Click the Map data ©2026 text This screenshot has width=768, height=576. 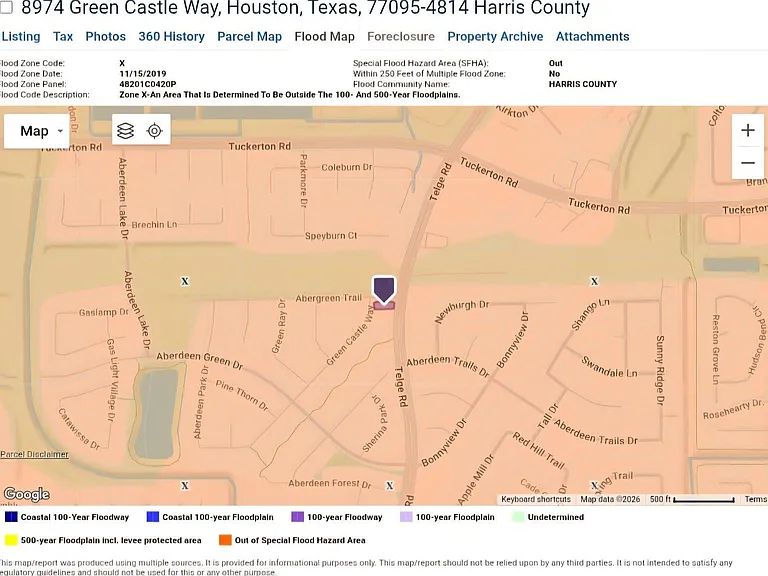[610, 499]
